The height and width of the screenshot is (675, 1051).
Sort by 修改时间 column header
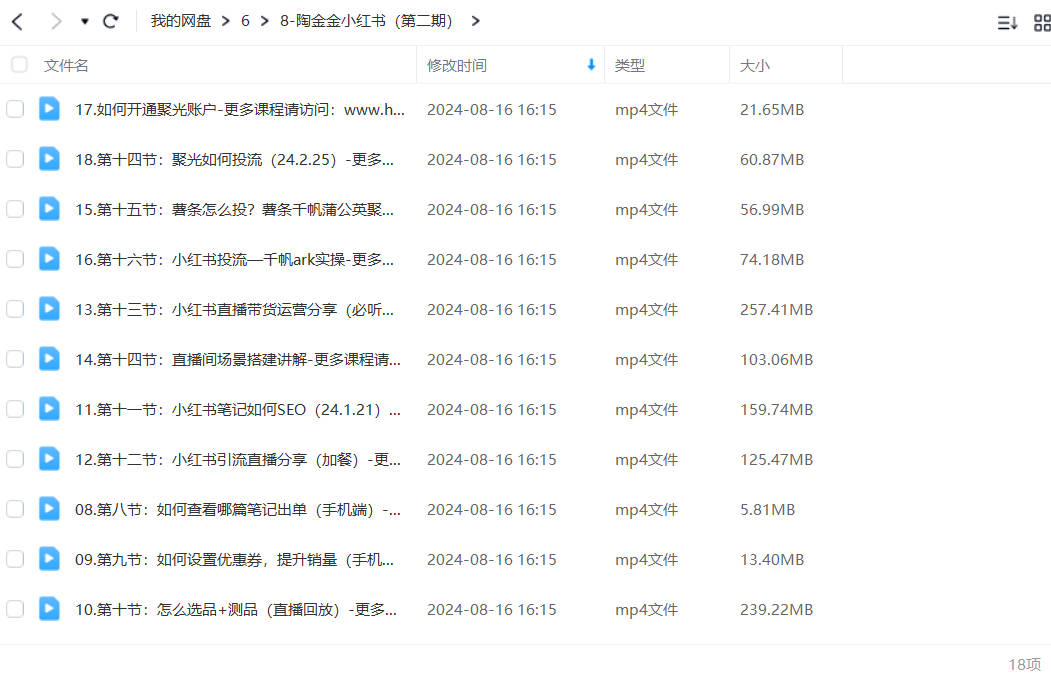click(456, 66)
